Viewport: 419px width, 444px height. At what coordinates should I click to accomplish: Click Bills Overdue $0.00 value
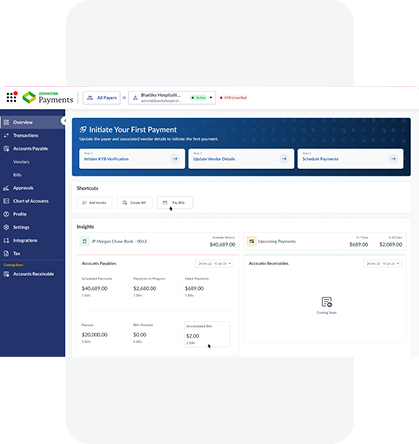(x=140, y=335)
